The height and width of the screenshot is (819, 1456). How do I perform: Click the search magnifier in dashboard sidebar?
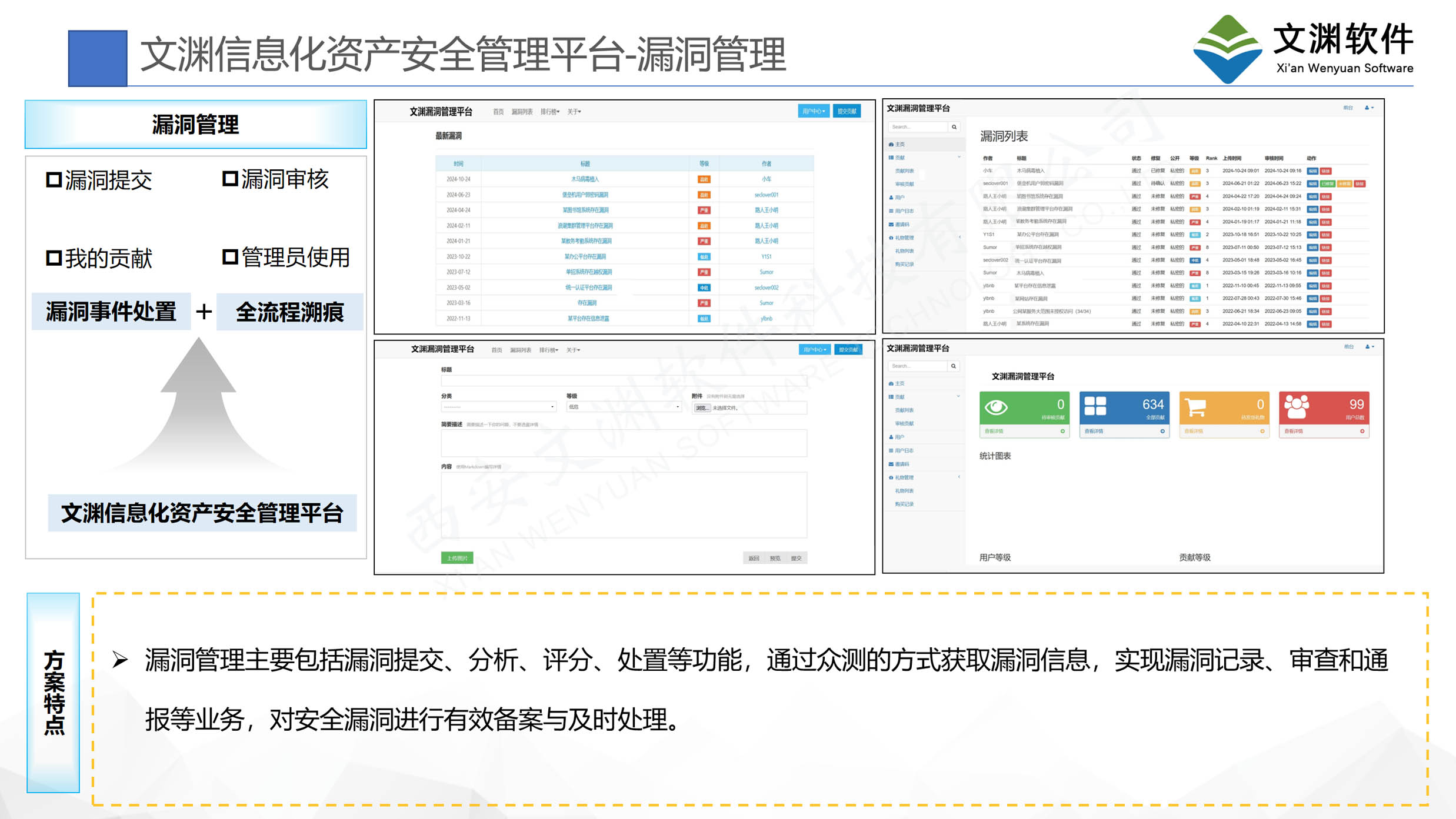pyautogui.click(x=954, y=366)
